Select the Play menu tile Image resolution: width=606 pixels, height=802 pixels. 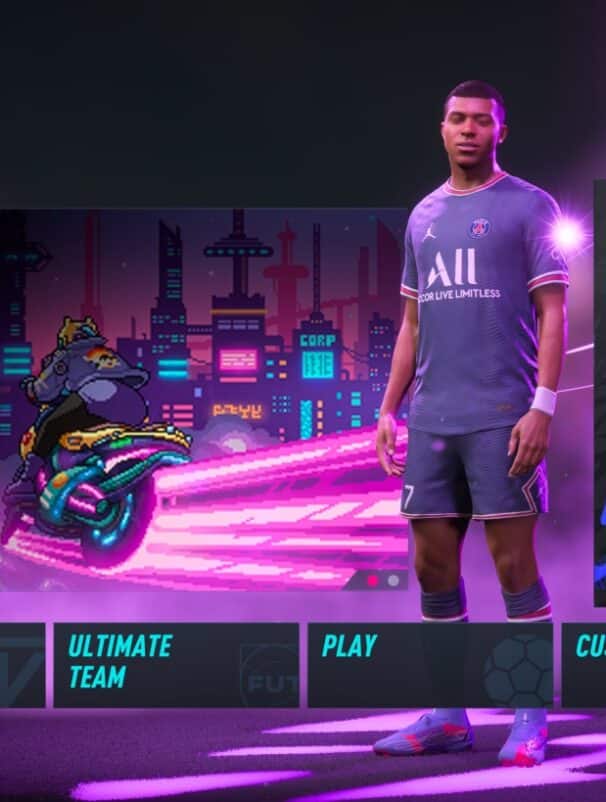tap(430, 665)
